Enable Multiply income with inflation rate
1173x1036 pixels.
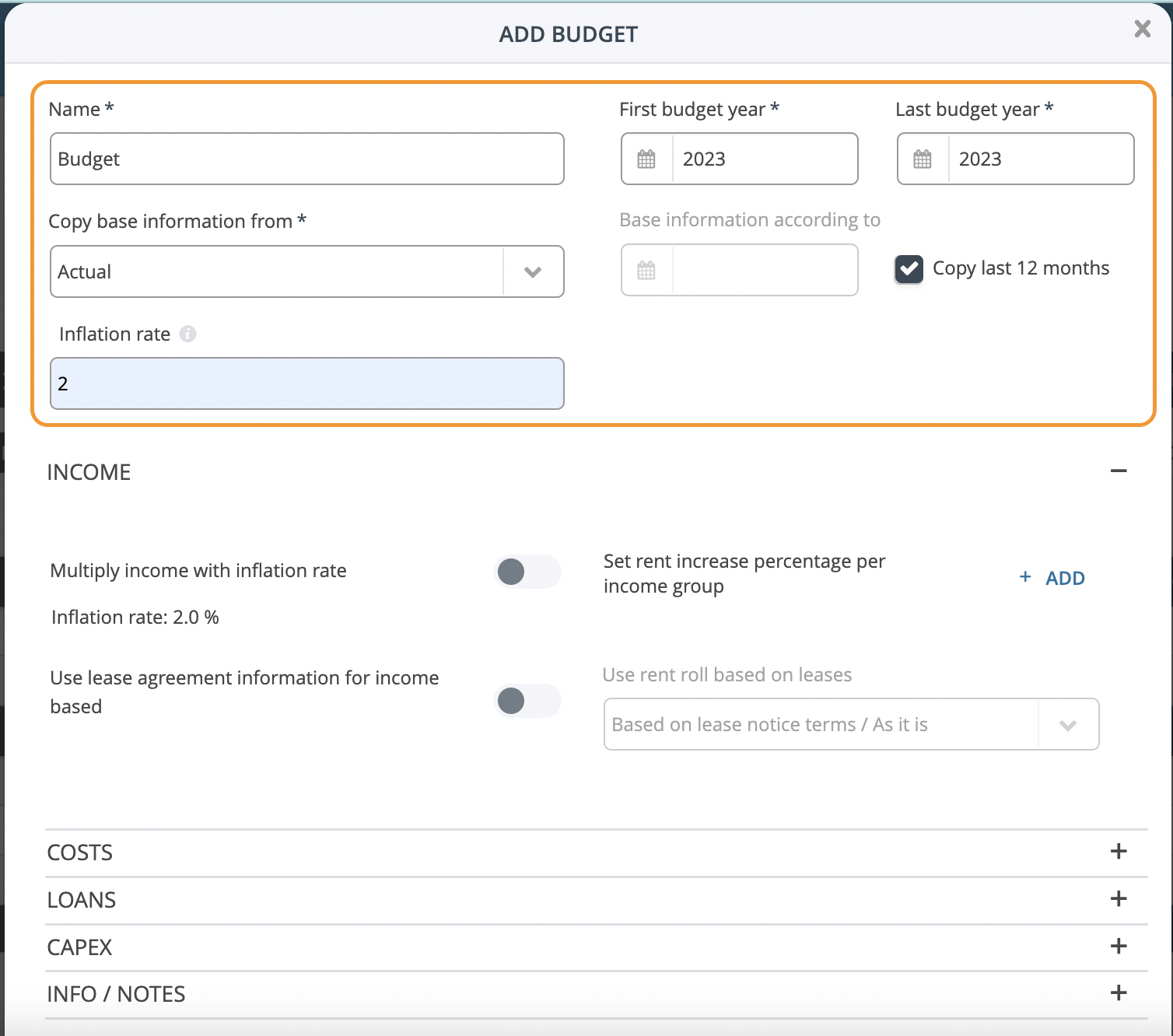pos(527,572)
